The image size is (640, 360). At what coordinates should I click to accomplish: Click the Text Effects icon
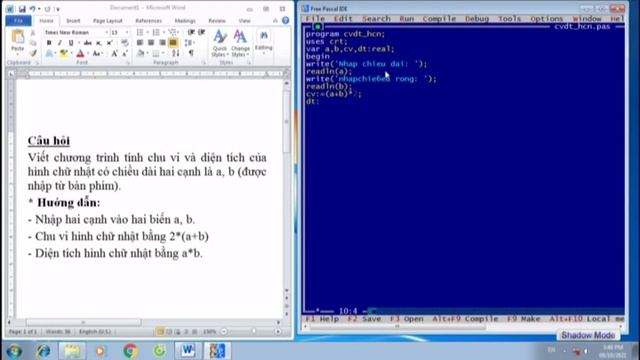(49, 53)
